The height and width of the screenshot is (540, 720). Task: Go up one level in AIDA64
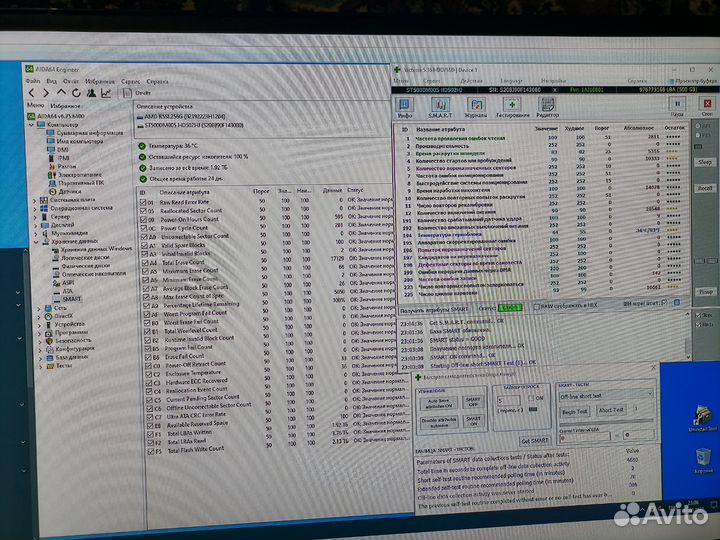pyautogui.click(x=61, y=92)
